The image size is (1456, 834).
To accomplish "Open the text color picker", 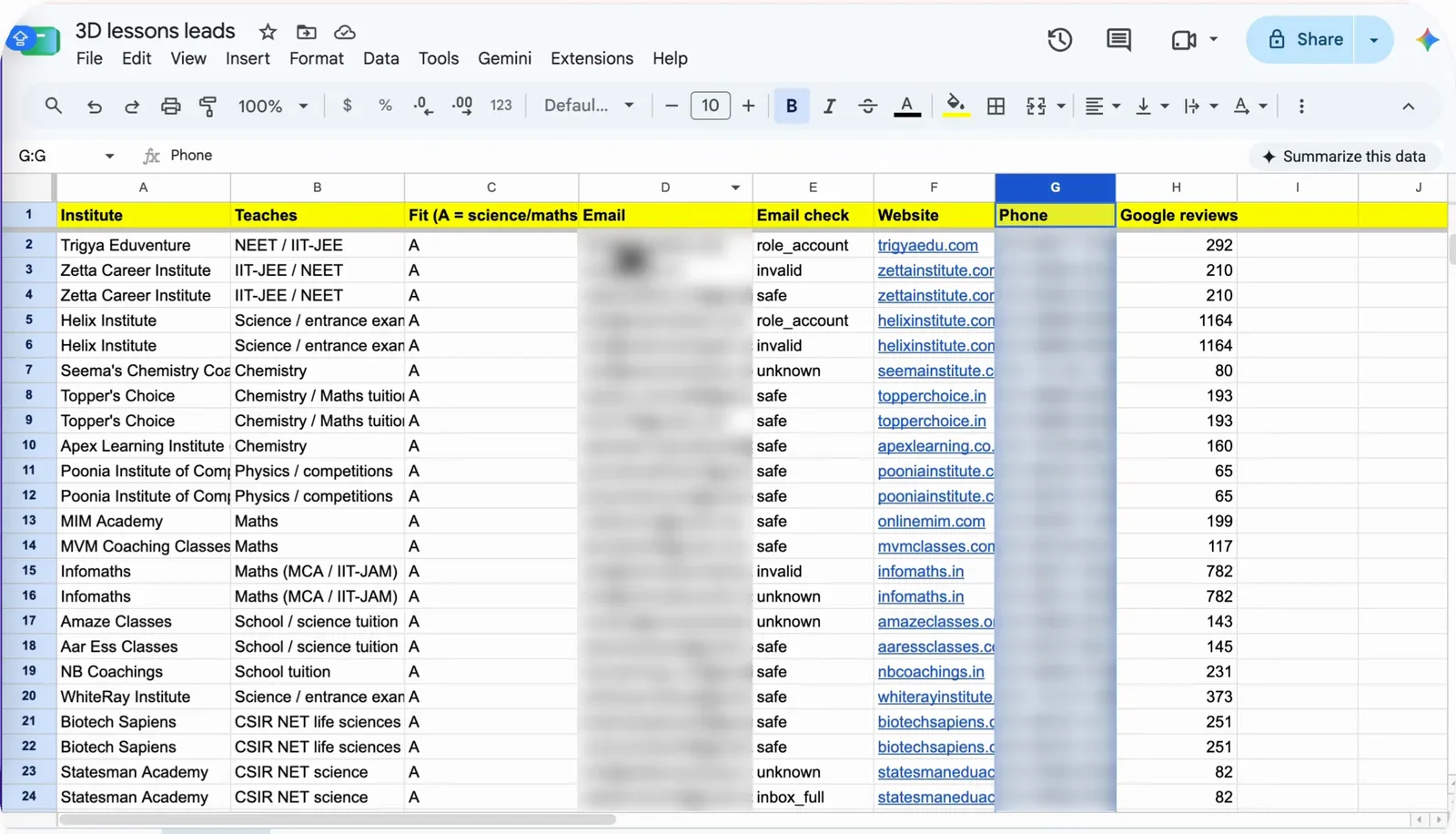I will (x=907, y=106).
